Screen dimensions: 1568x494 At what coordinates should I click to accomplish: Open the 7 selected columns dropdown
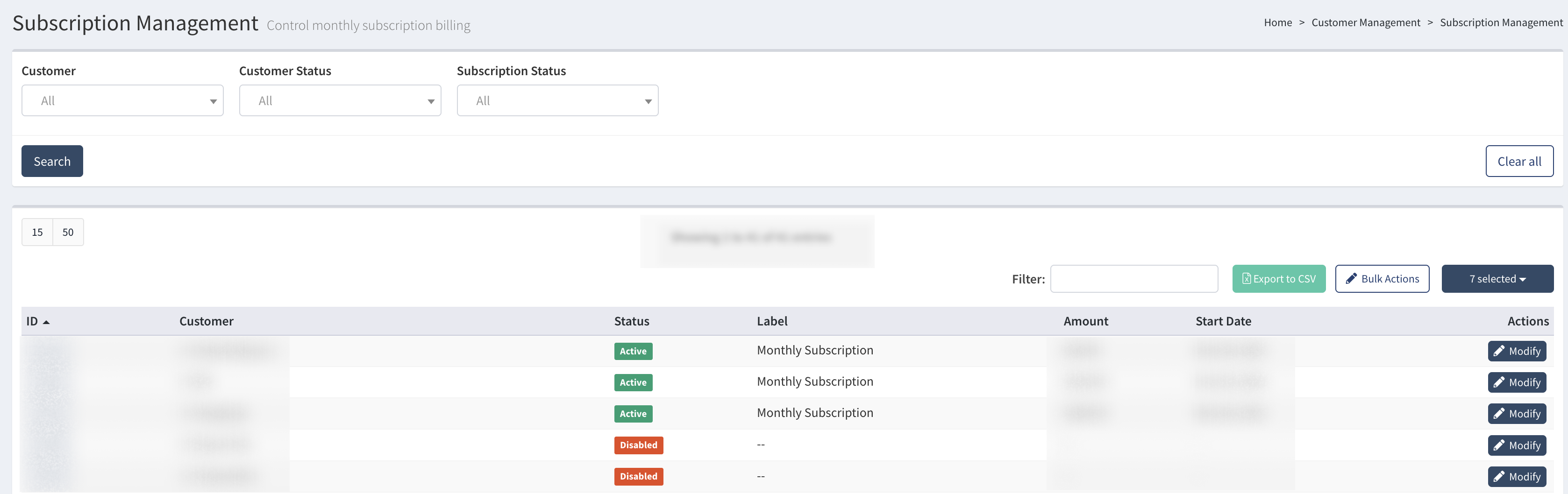pos(1497,279)
